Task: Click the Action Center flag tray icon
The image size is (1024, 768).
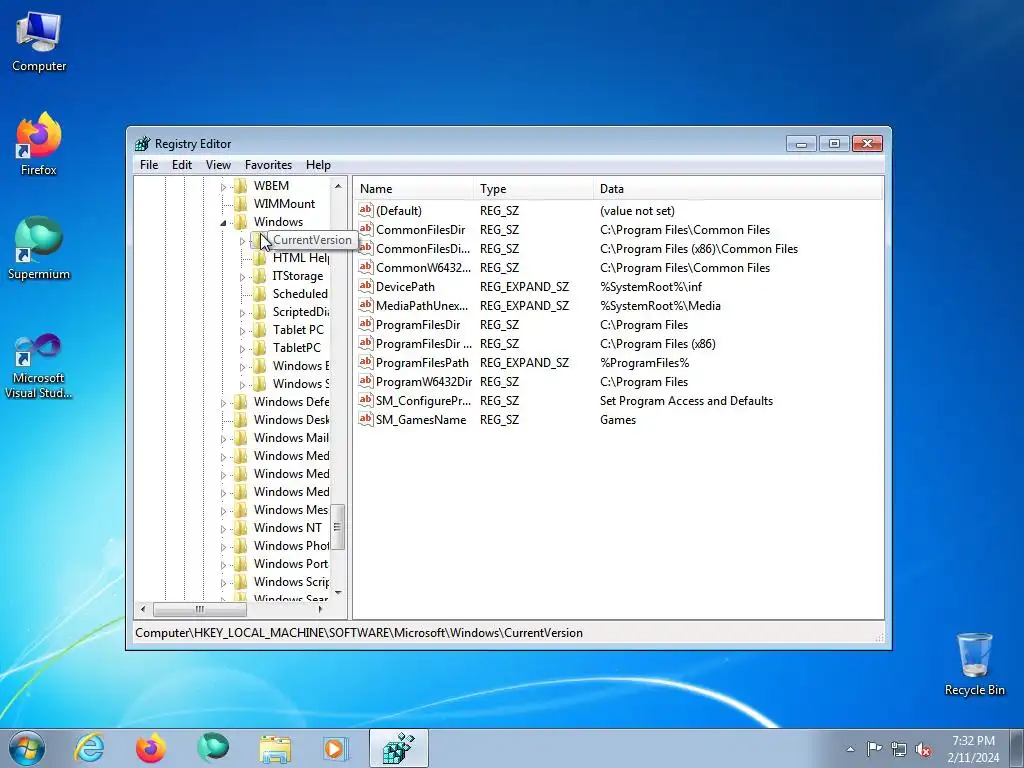Action: click(x=874, y=748)
